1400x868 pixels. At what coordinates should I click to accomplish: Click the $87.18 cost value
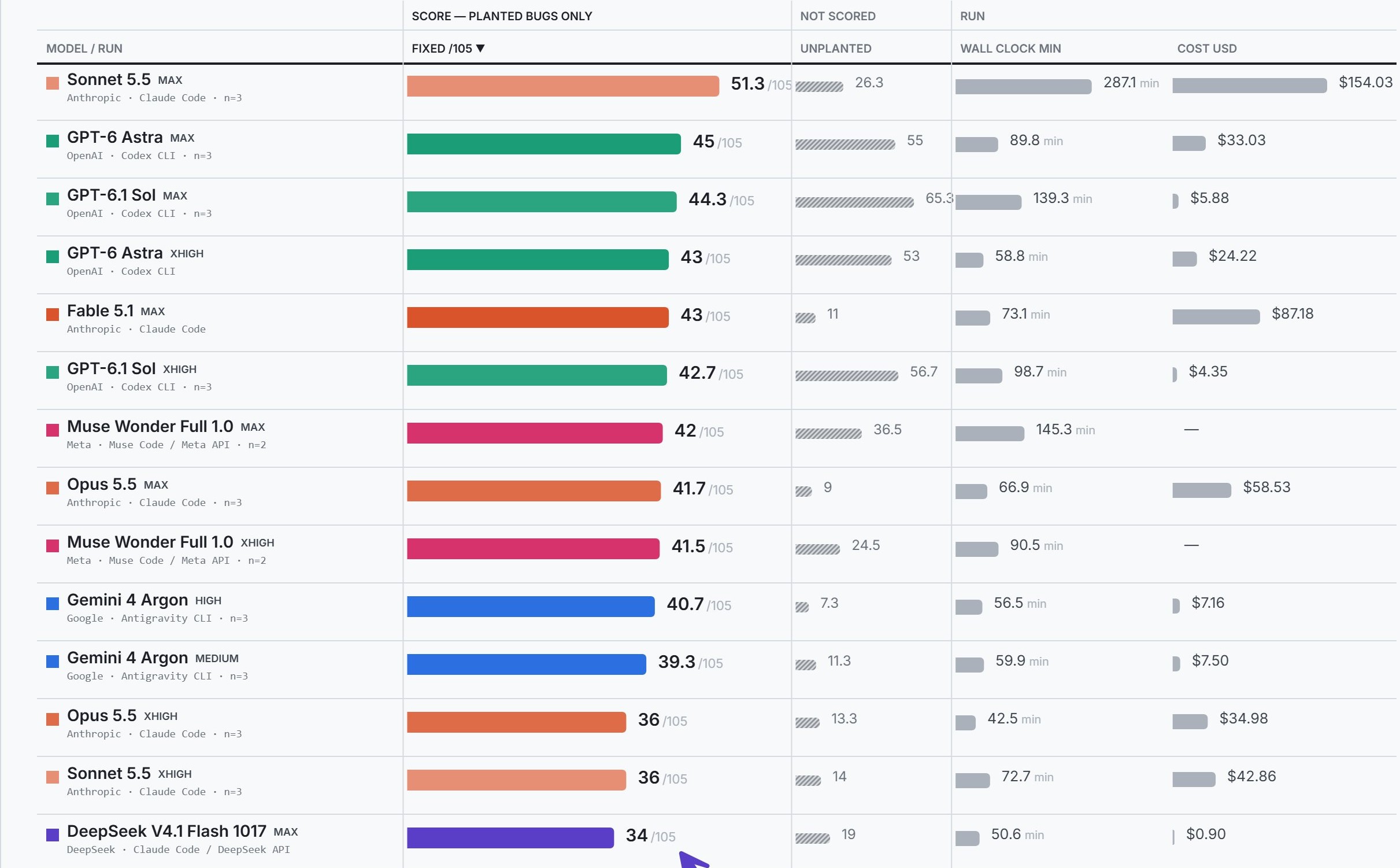coord(1293,314)
